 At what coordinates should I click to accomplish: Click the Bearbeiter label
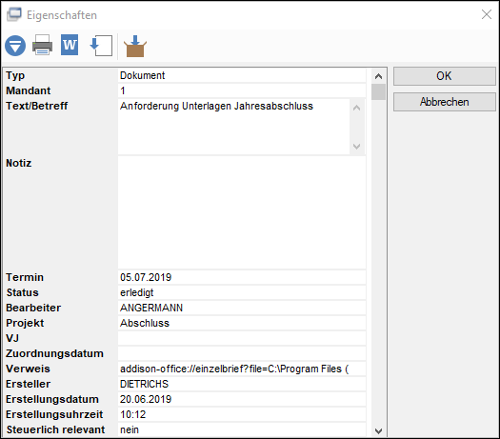point(33,308)
